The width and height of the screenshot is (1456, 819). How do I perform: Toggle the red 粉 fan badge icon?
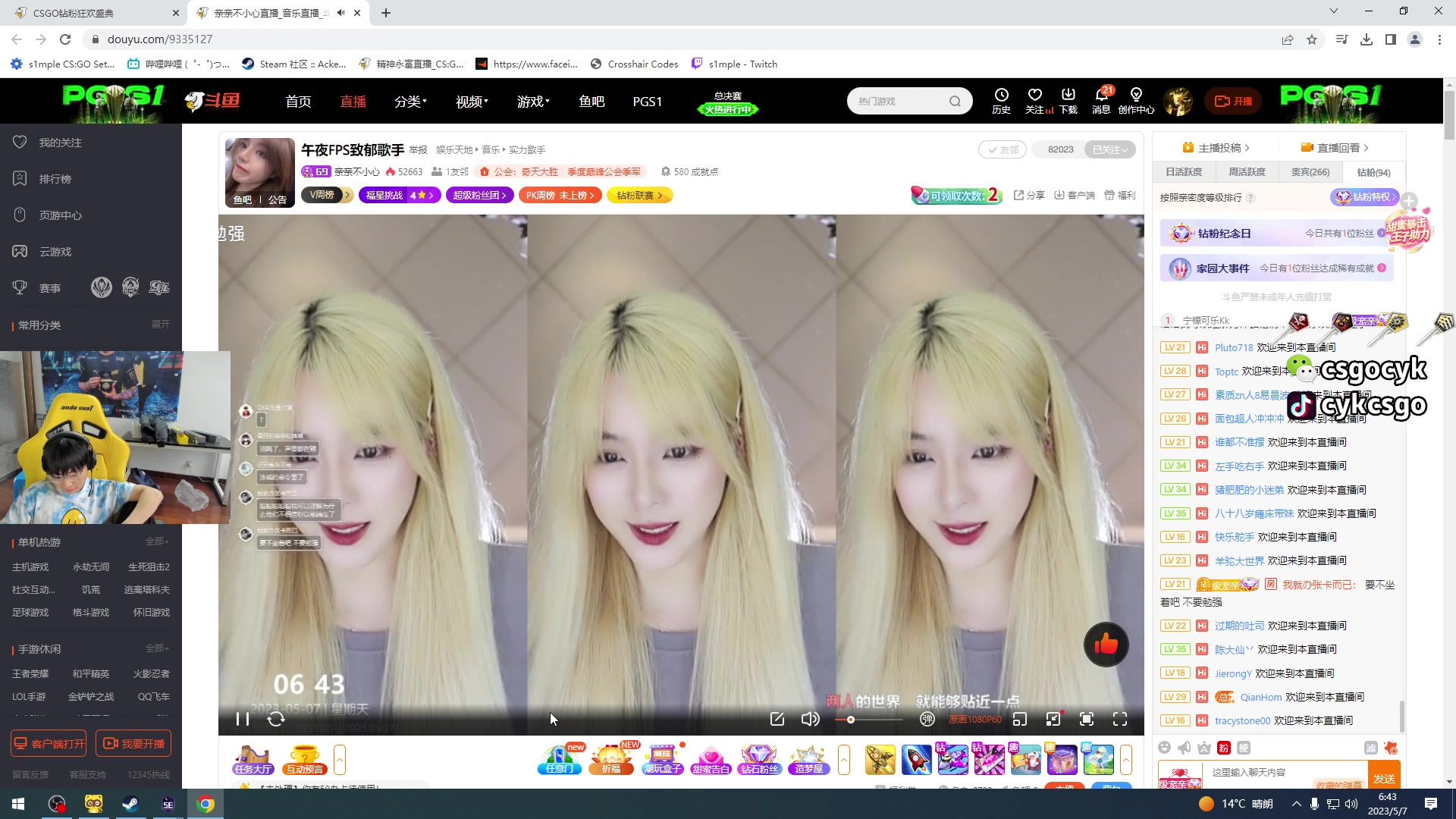click(1224, 748)
